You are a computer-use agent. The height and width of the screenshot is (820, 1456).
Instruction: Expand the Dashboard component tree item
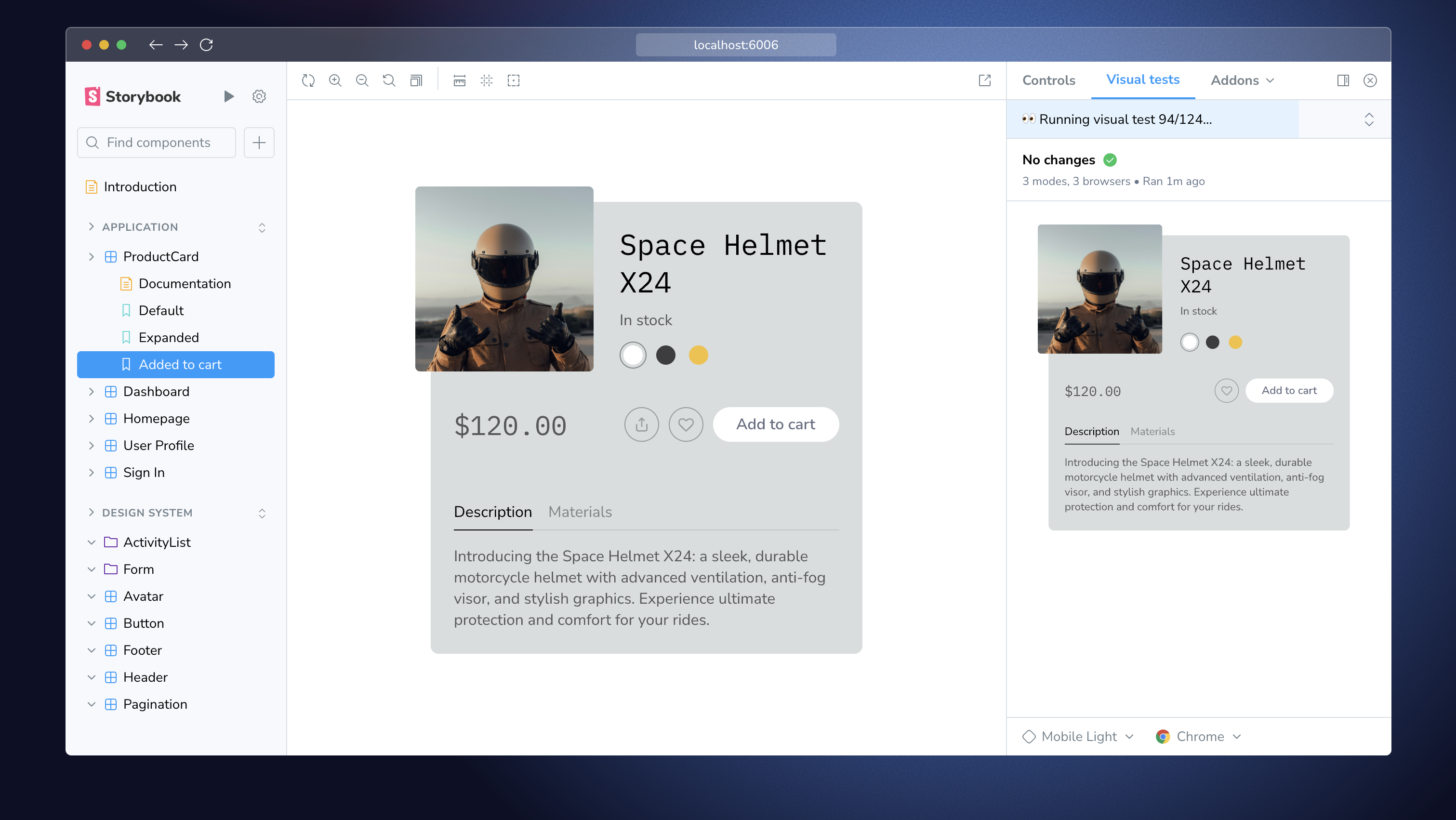click(92, 392)
